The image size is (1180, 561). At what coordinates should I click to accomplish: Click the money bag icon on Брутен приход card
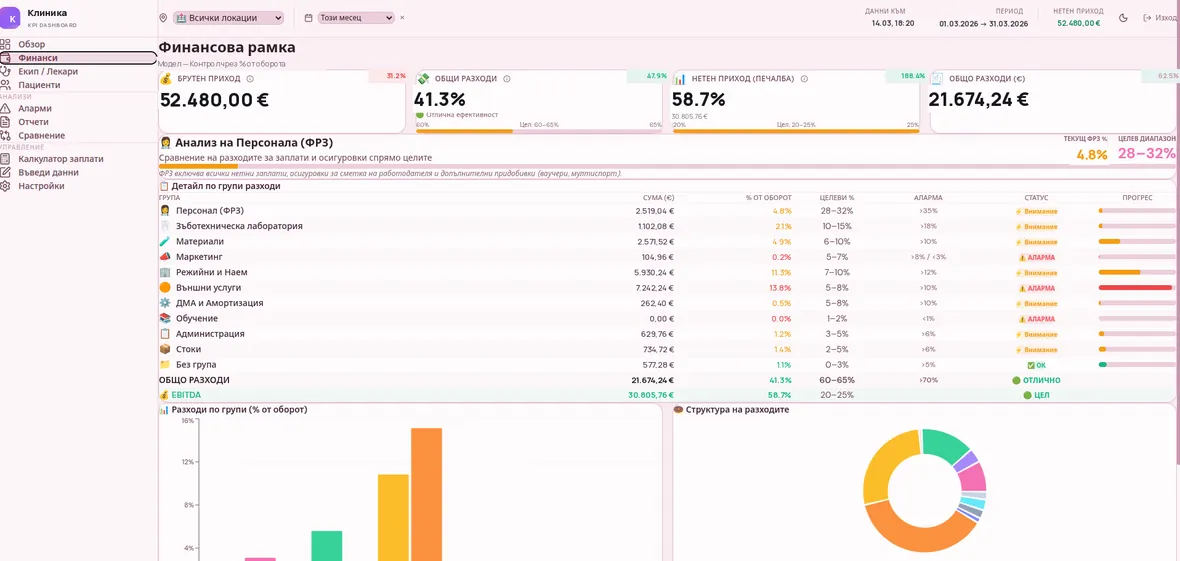pyautogui.click(x=167, y=78)
